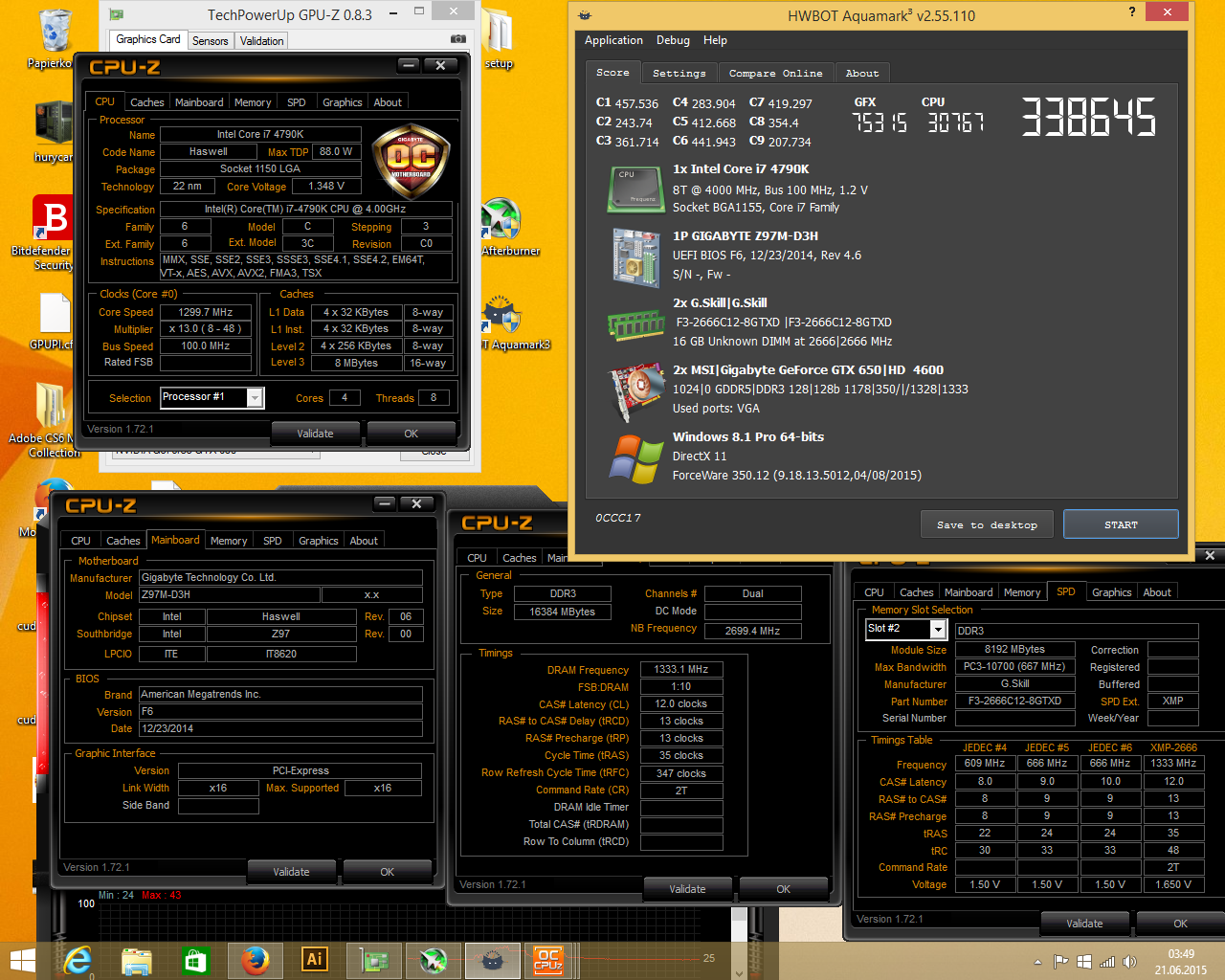This screenshot has width=1225, height=980.
Task: Select the Sensors tab in GPU-Z
Action: [x=210, y=40]
